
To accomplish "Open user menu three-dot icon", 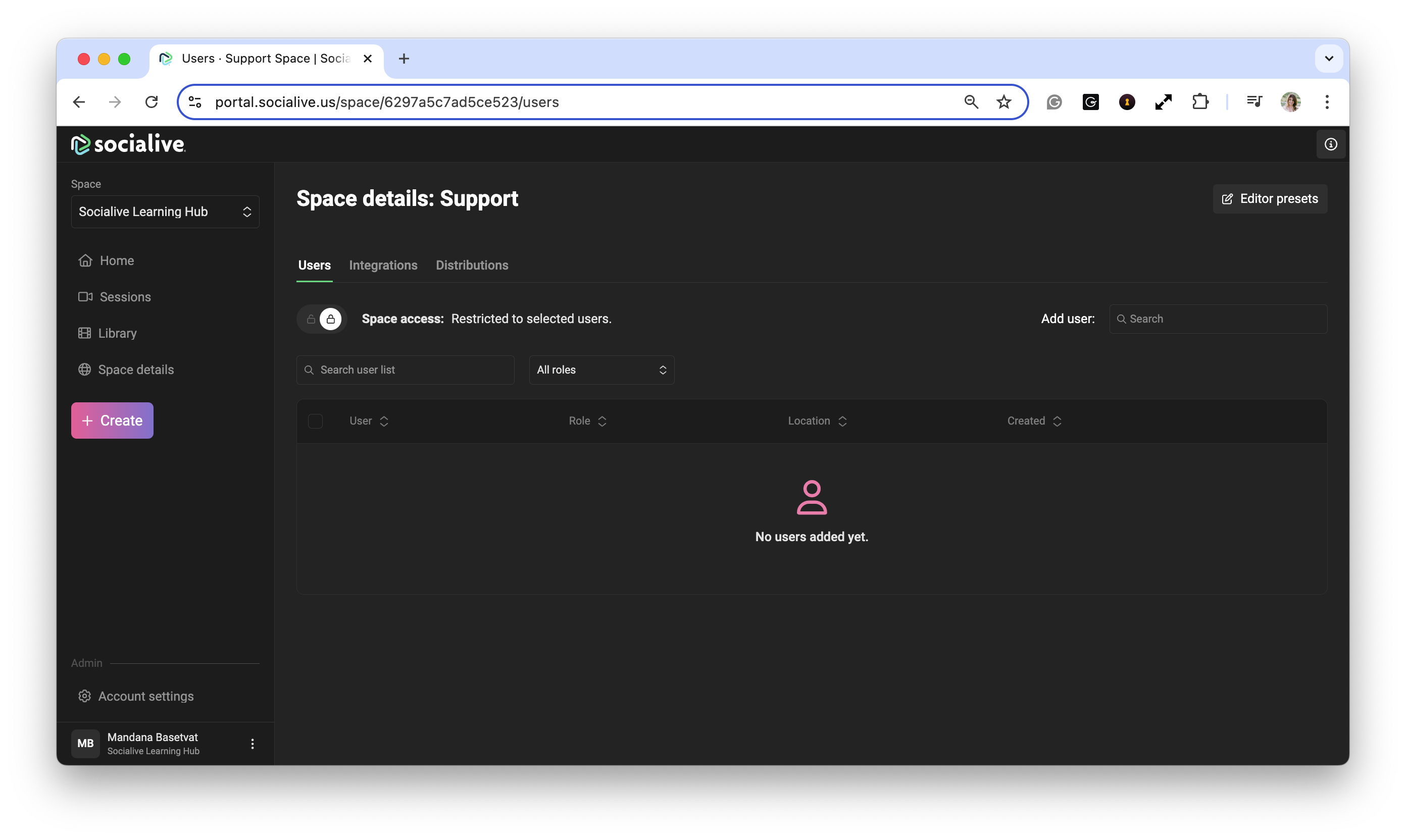I will pyautogui.click(x=253, y=744).
